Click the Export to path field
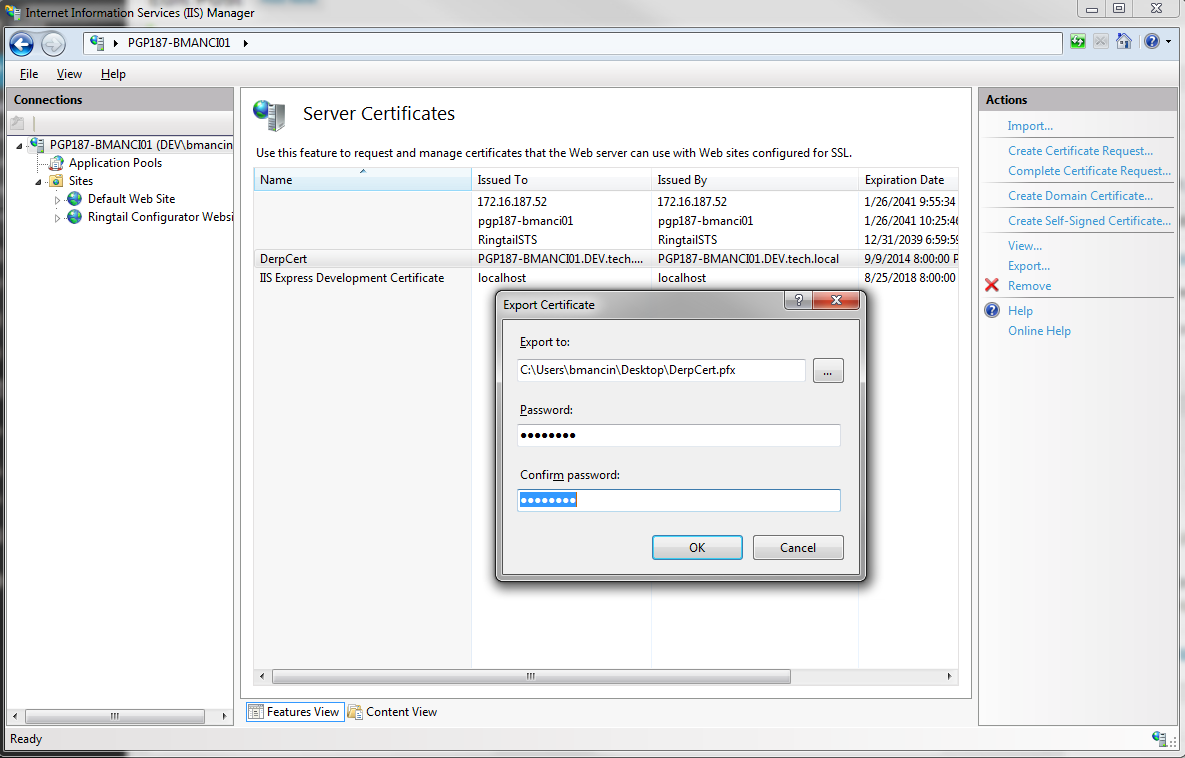Image resolution: width=1185 pixels, height=758 pixels. click(x=661, y=370)
